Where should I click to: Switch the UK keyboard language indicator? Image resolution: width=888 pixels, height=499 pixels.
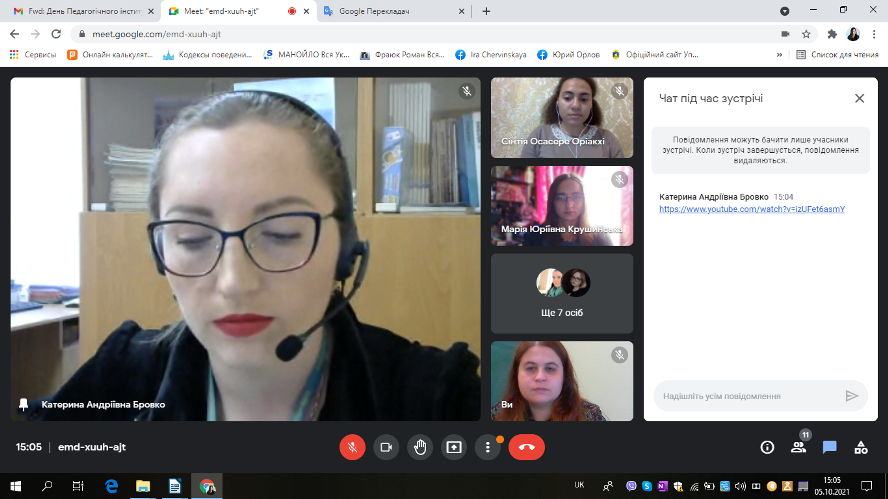579,485
